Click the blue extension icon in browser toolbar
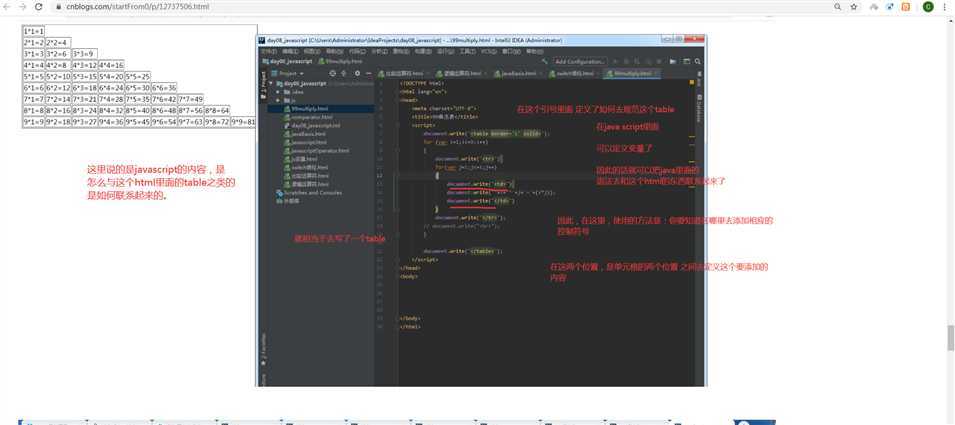Viewport: 955px width, 425px height. pos(890,7)
